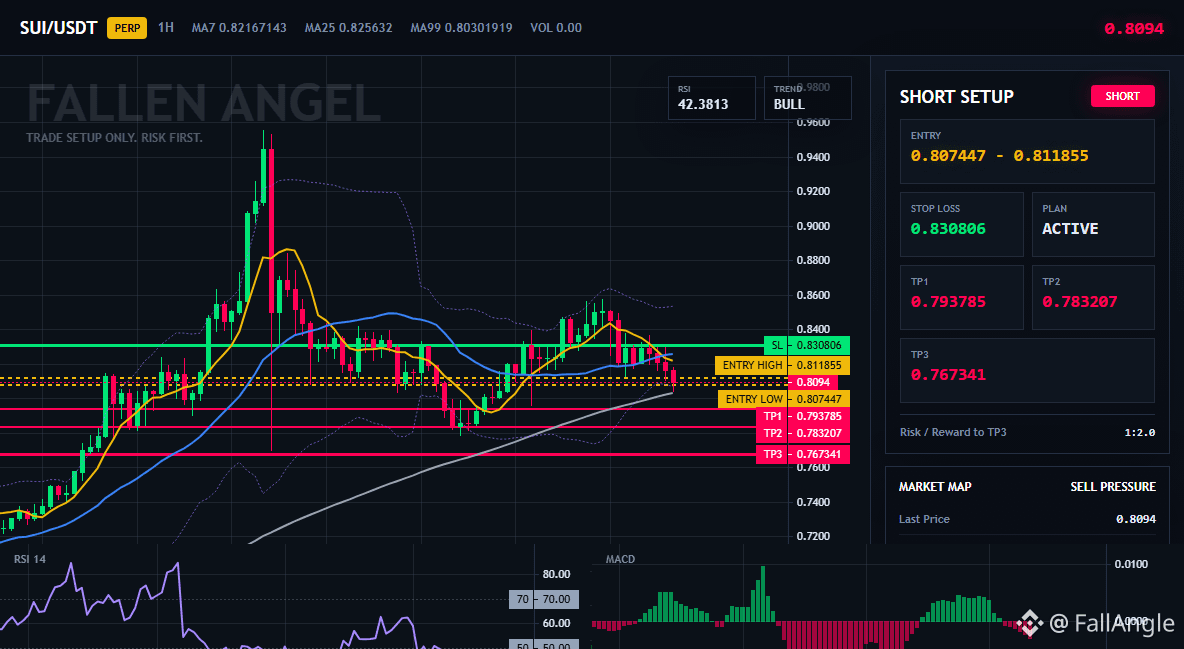Click the MACD pane label
This screenshot has height=649, width=1184.
(621, 559)
